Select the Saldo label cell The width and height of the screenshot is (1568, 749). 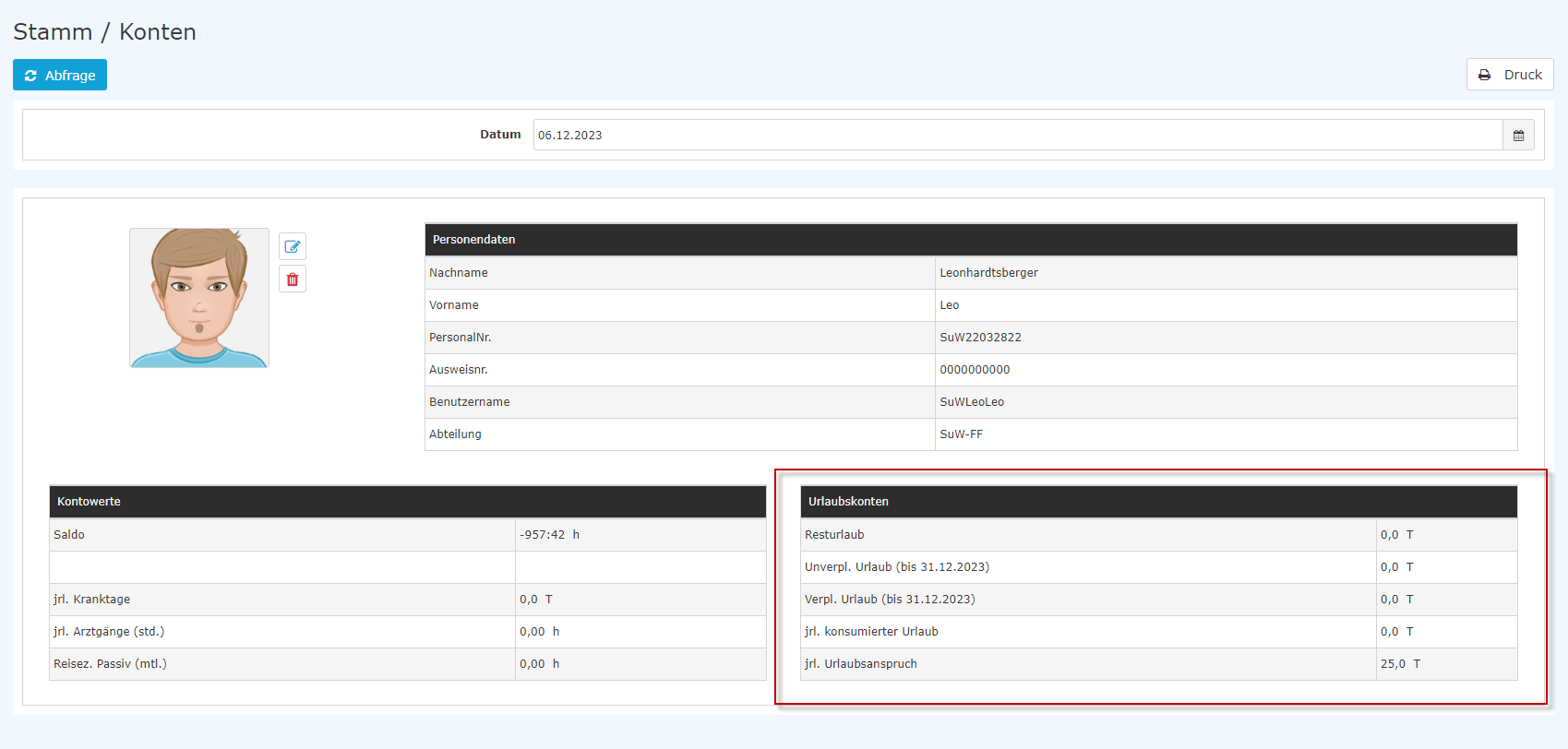(282, 535)
